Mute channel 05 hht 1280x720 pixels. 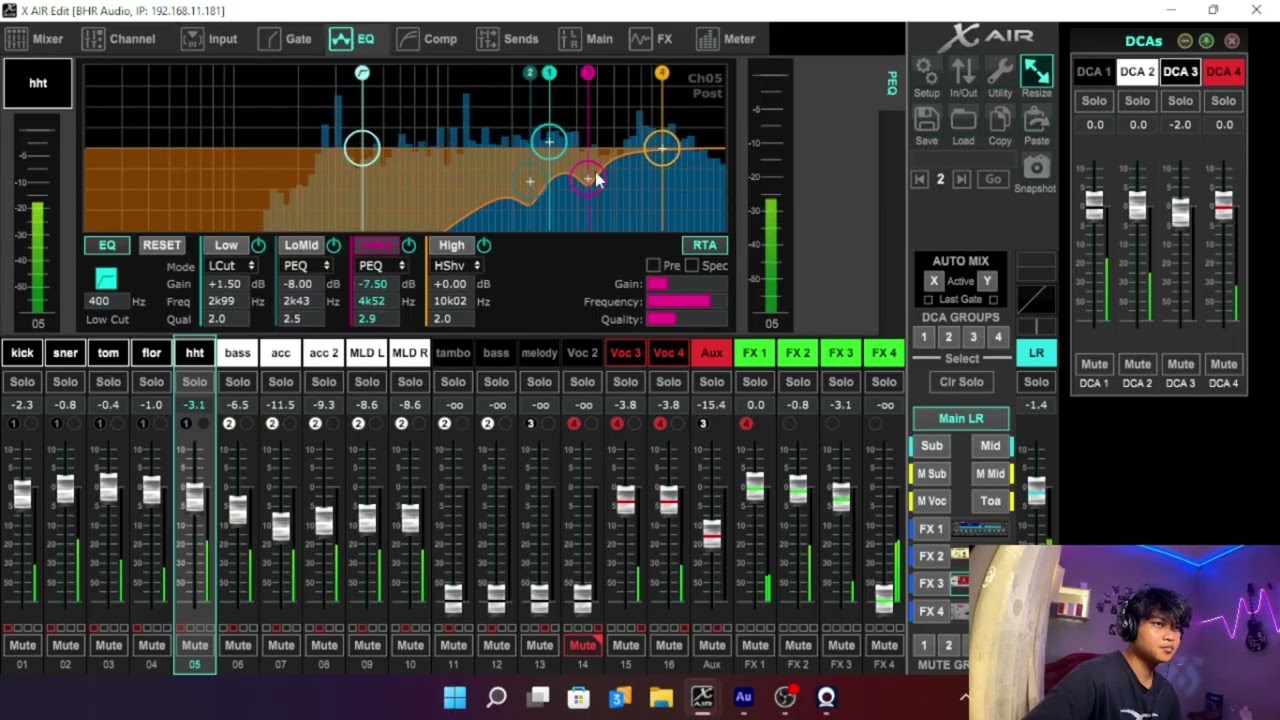coord(194,645)
